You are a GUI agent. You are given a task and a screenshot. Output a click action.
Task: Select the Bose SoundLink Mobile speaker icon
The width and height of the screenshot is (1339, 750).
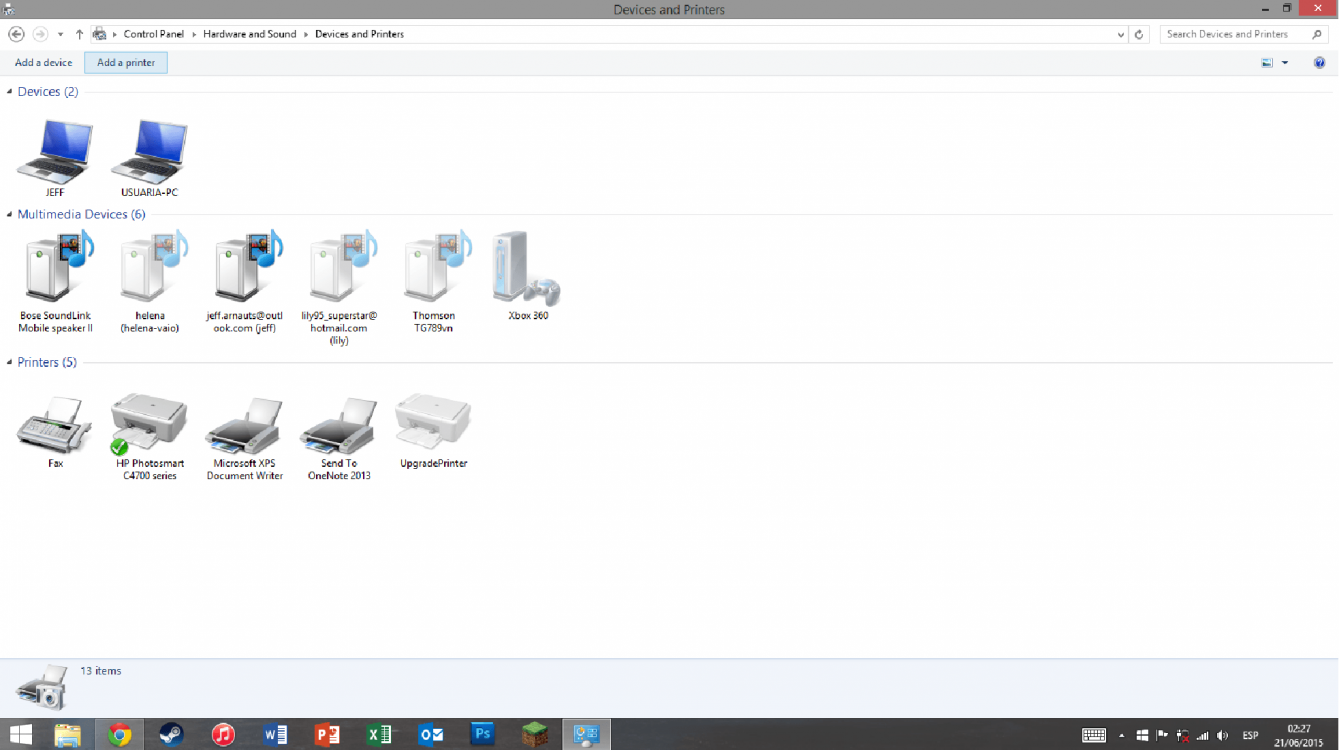point(56,267)
